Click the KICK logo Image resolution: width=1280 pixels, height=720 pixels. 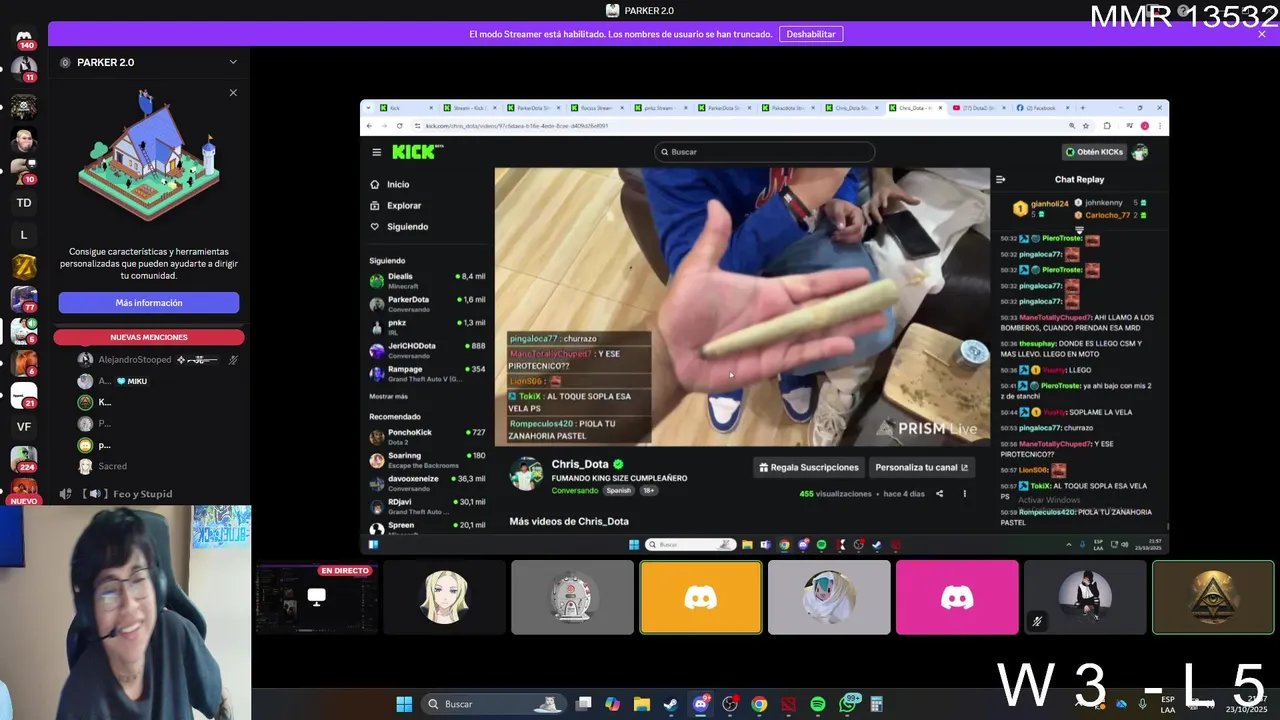(416, 152)
